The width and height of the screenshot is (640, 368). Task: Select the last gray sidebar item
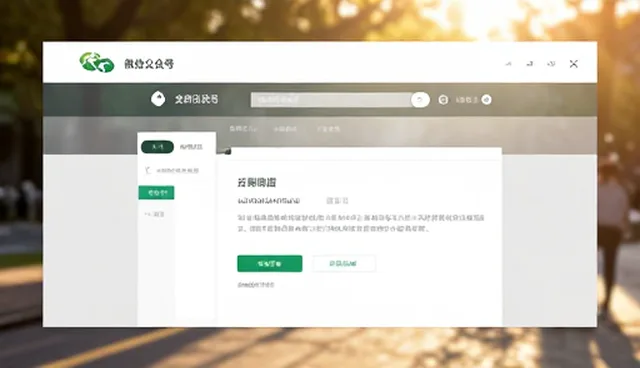(x=154, y=214)
